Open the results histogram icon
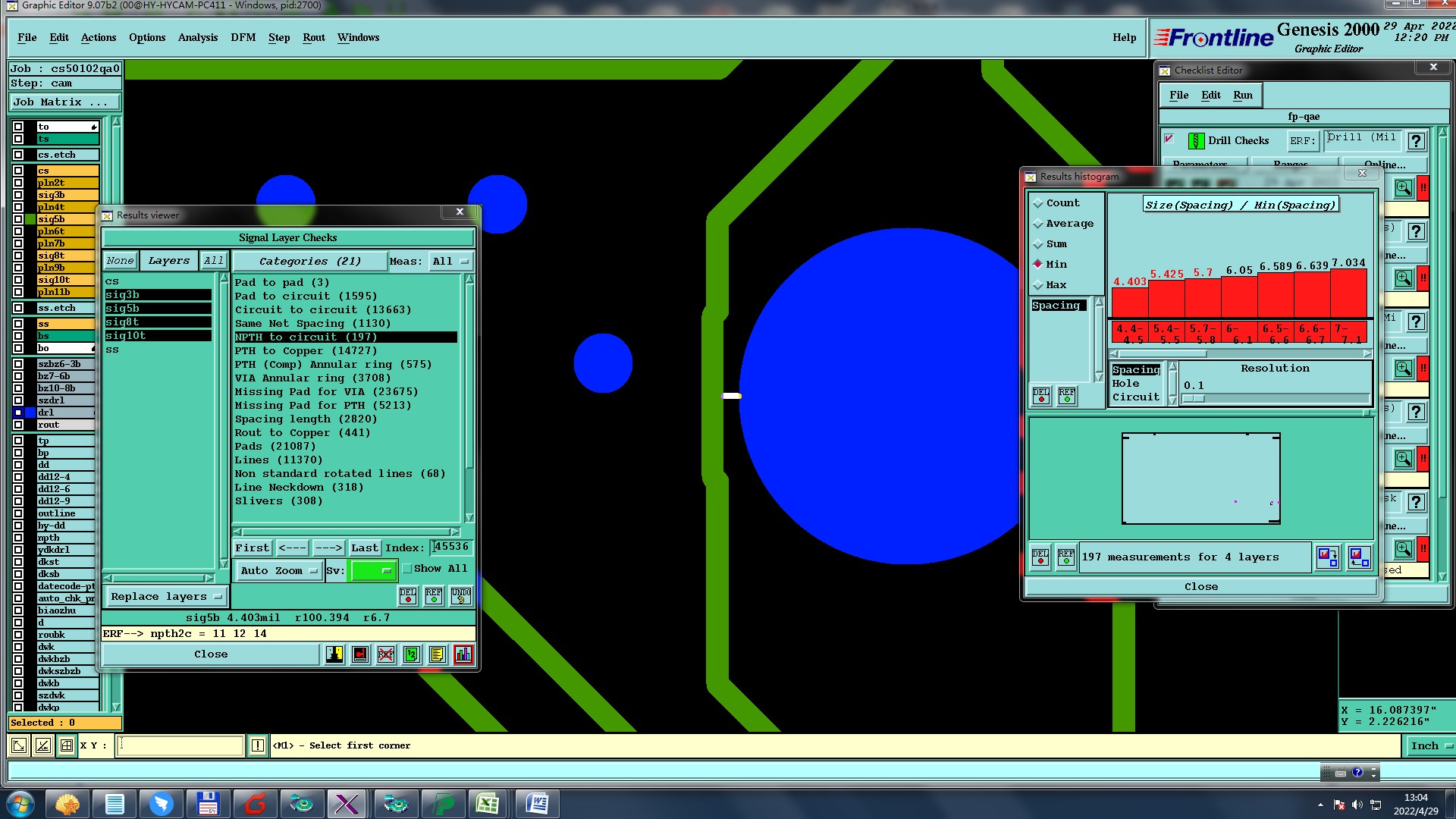 [x=463, y=654]
